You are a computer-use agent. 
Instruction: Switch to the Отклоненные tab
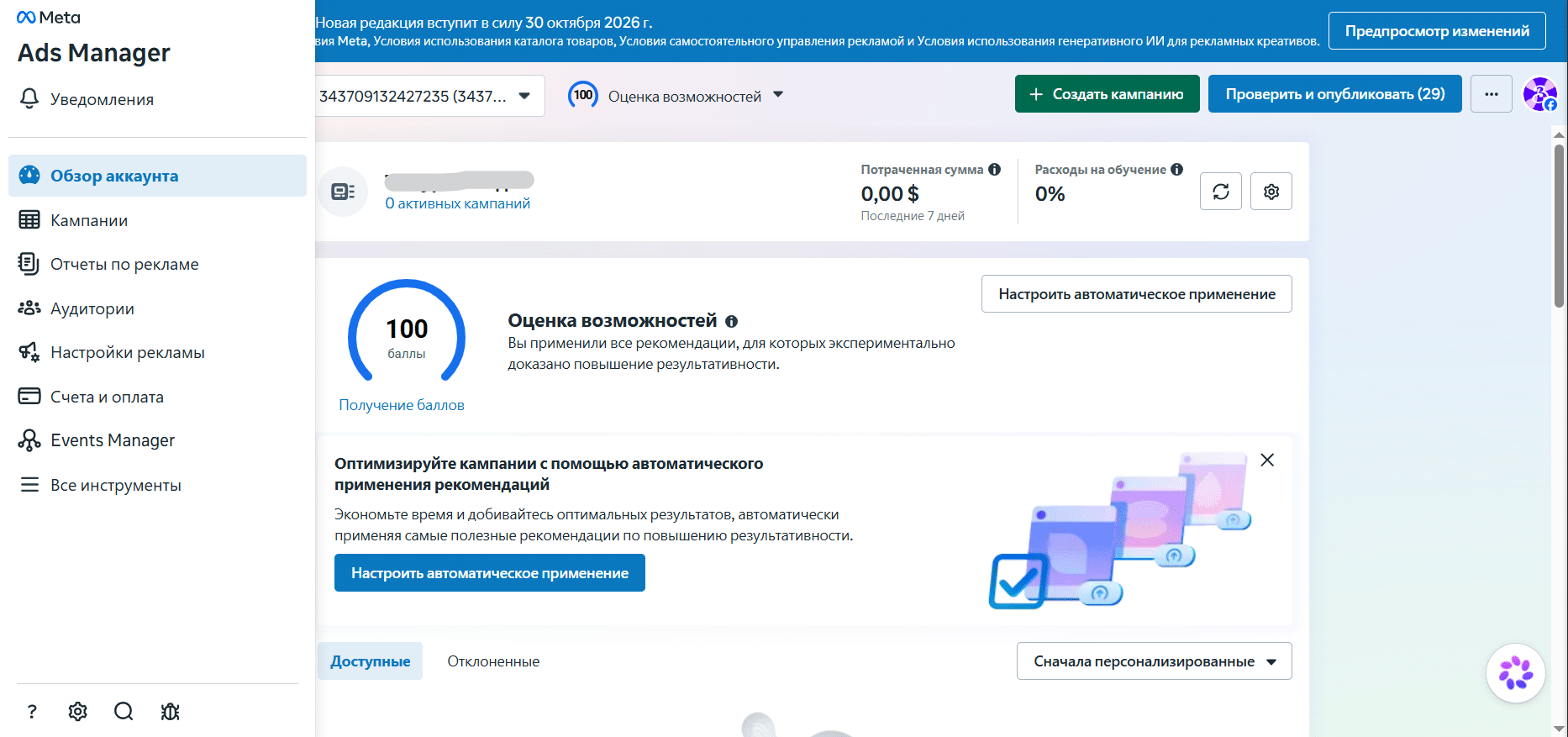tap(493, 661)
